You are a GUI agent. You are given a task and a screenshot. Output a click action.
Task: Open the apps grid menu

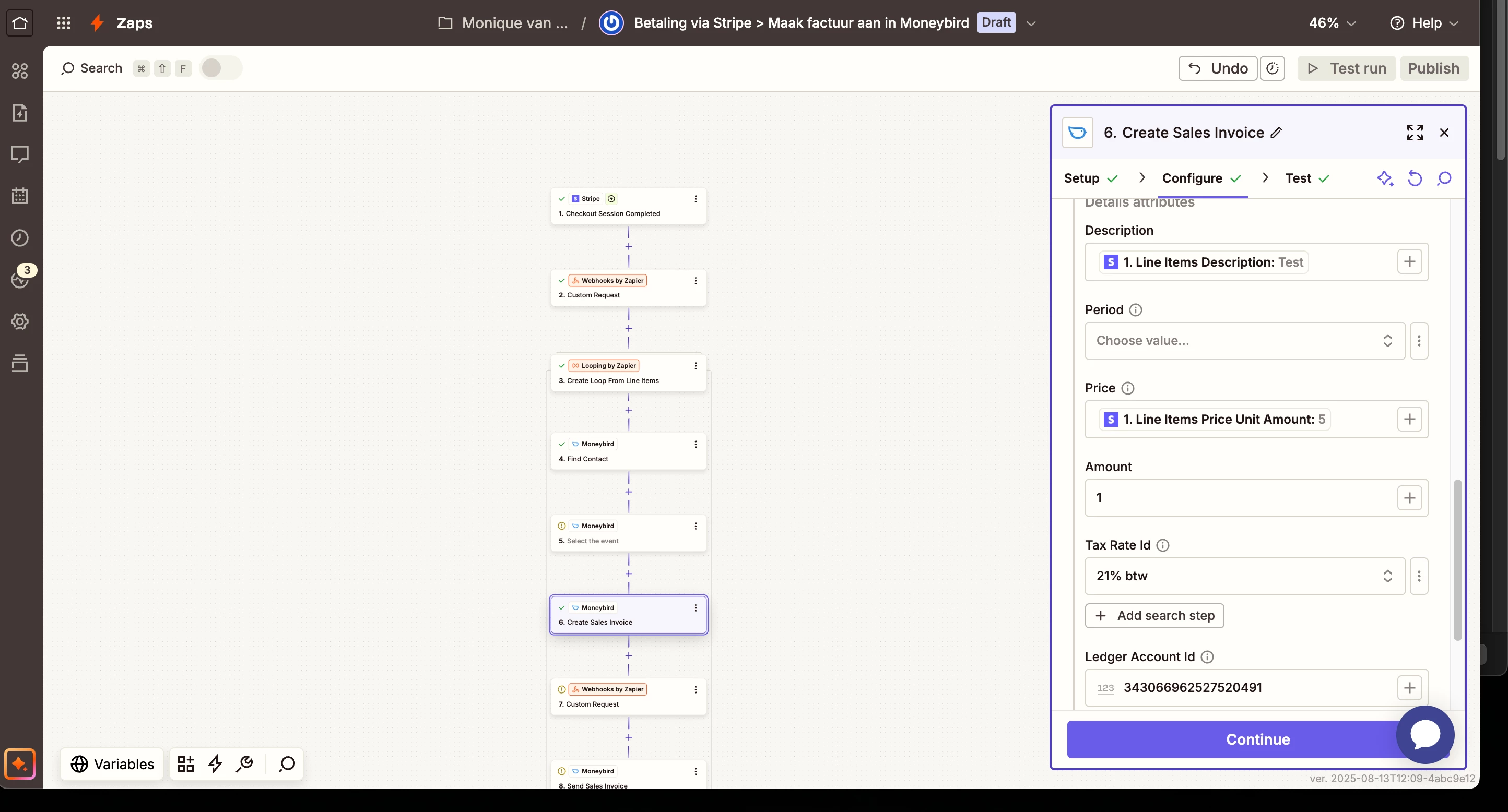pyautogui.click(x=63, y=23)
